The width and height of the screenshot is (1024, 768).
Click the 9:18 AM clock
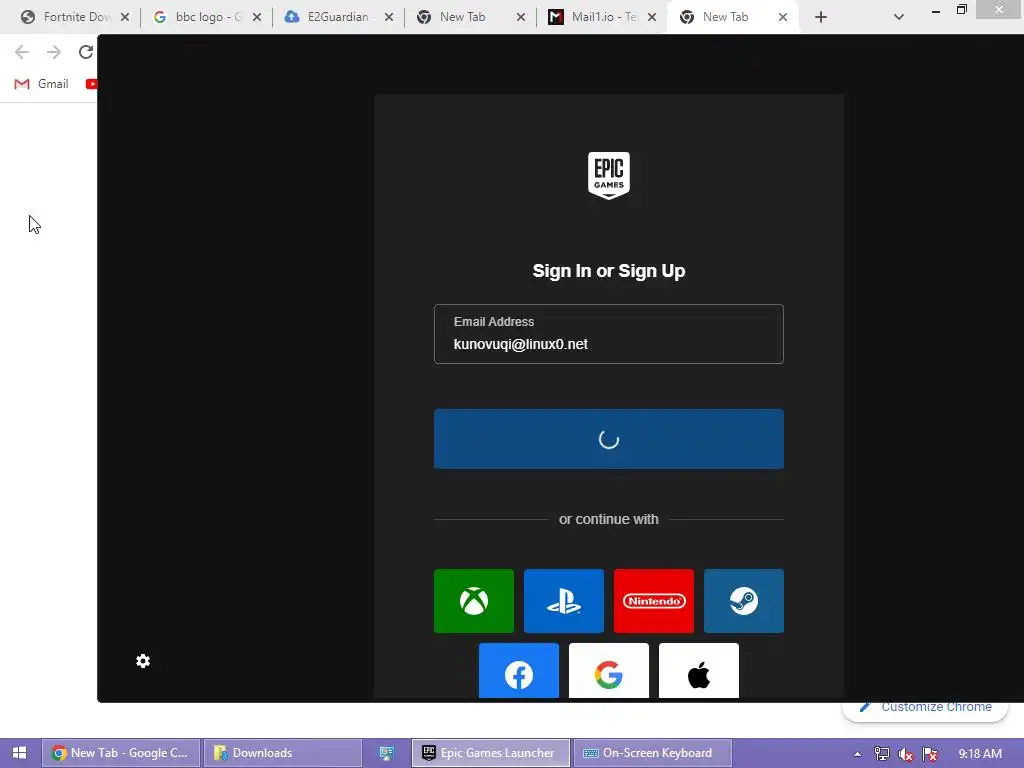(x=980, y=754)
